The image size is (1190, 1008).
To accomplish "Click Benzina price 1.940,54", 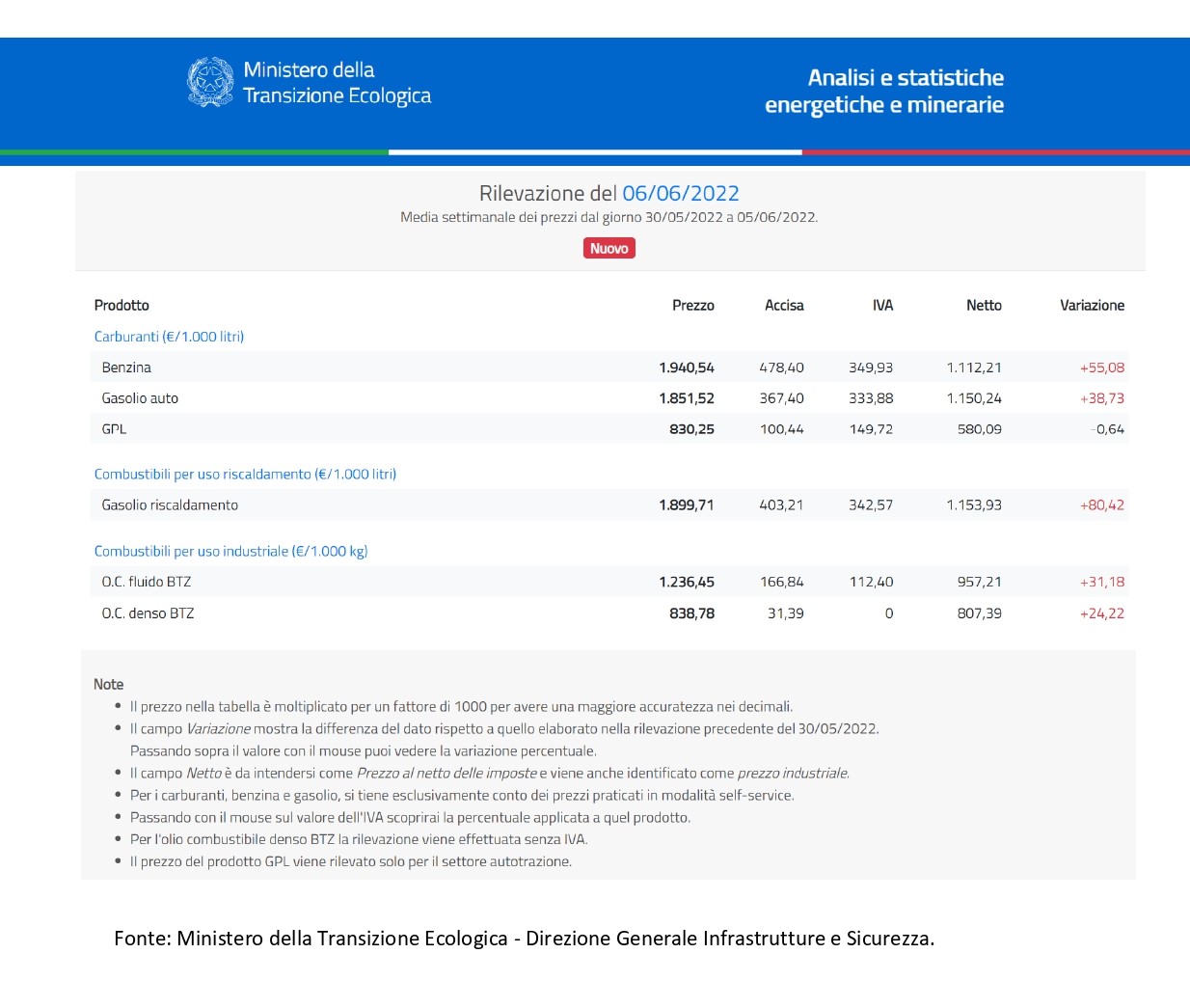I will point(687,368).
